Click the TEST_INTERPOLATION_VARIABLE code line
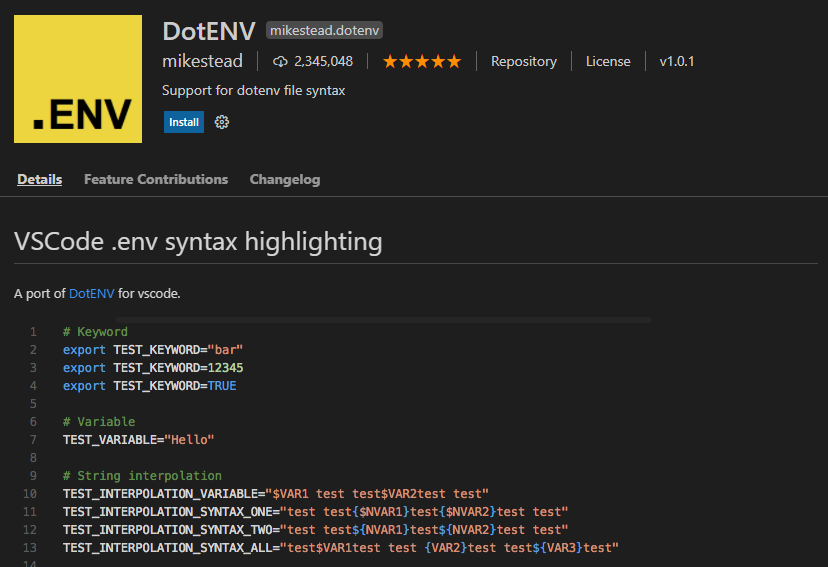Viewport: 828px width, 567px height. coord(276,494)
